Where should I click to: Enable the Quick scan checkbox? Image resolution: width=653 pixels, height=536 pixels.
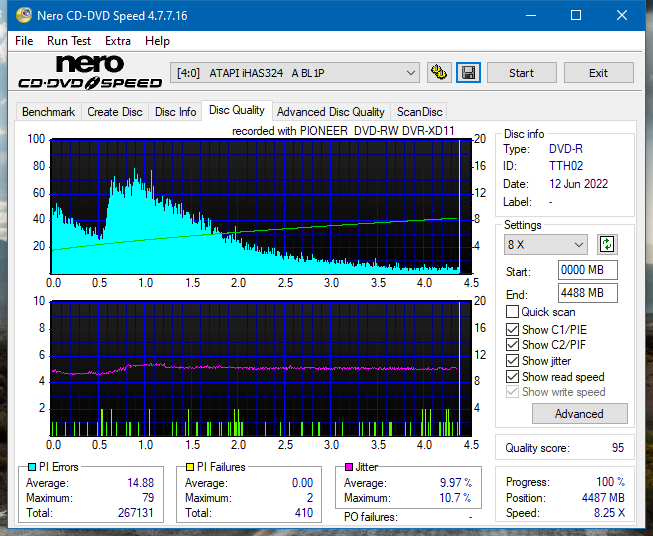[512, 312]
